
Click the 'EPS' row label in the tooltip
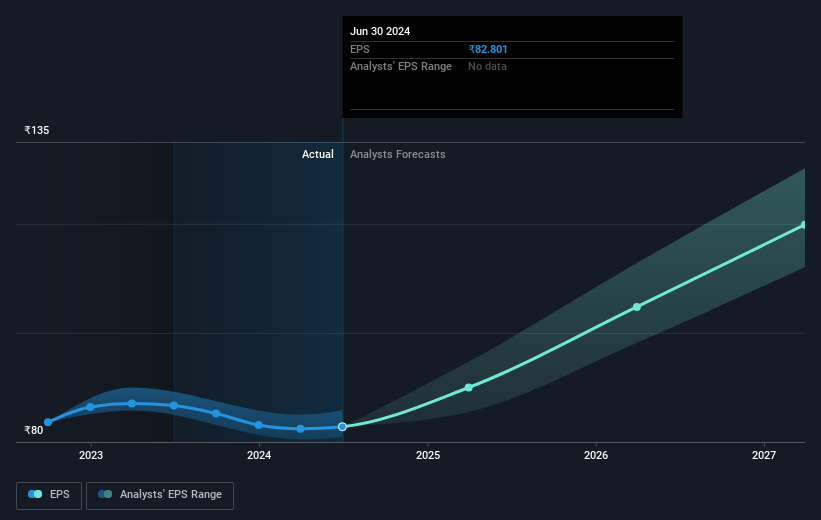(x=360, y=49)
